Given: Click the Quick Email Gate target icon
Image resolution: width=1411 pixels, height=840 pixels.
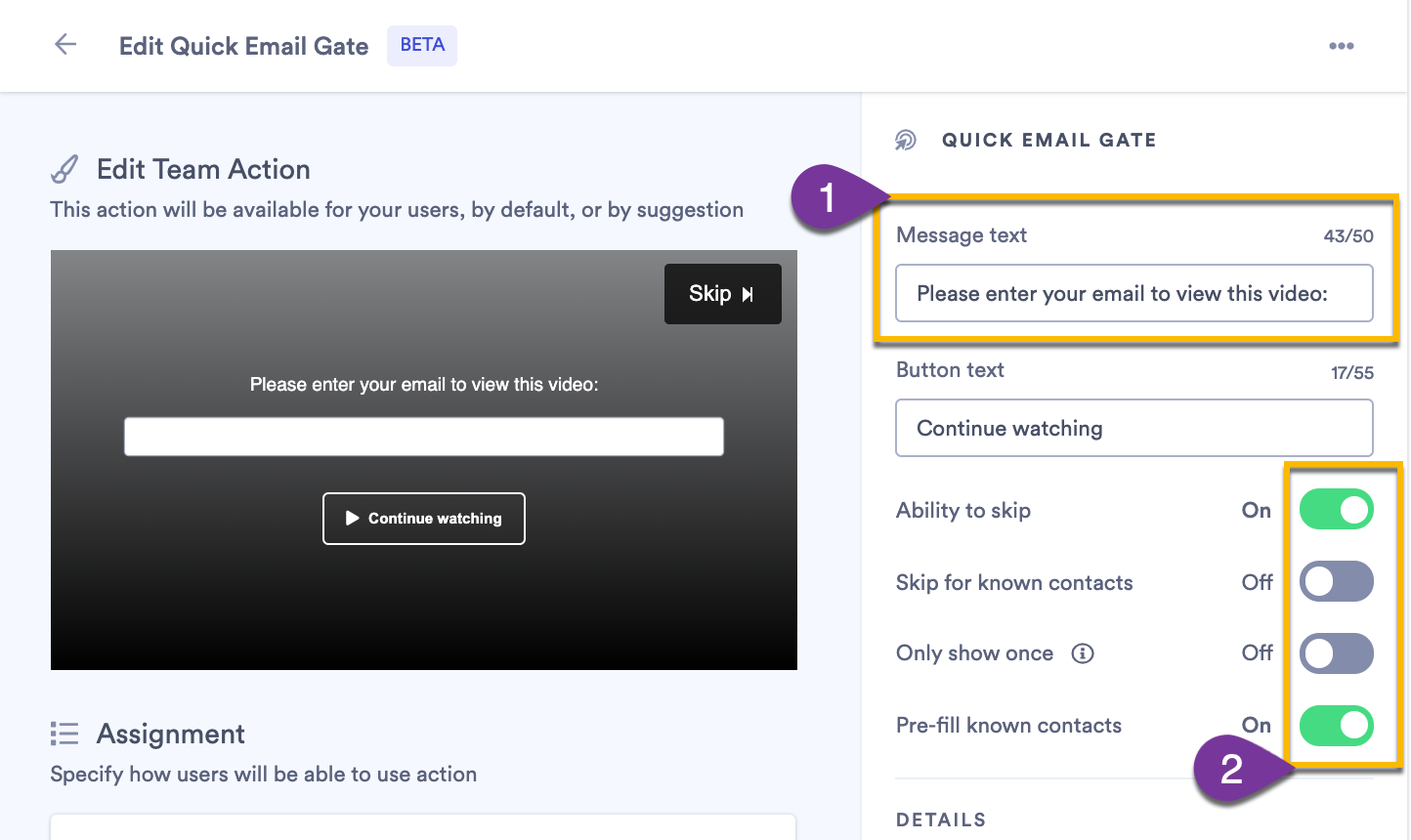Looking at the screenshot, I should (906, 140).
